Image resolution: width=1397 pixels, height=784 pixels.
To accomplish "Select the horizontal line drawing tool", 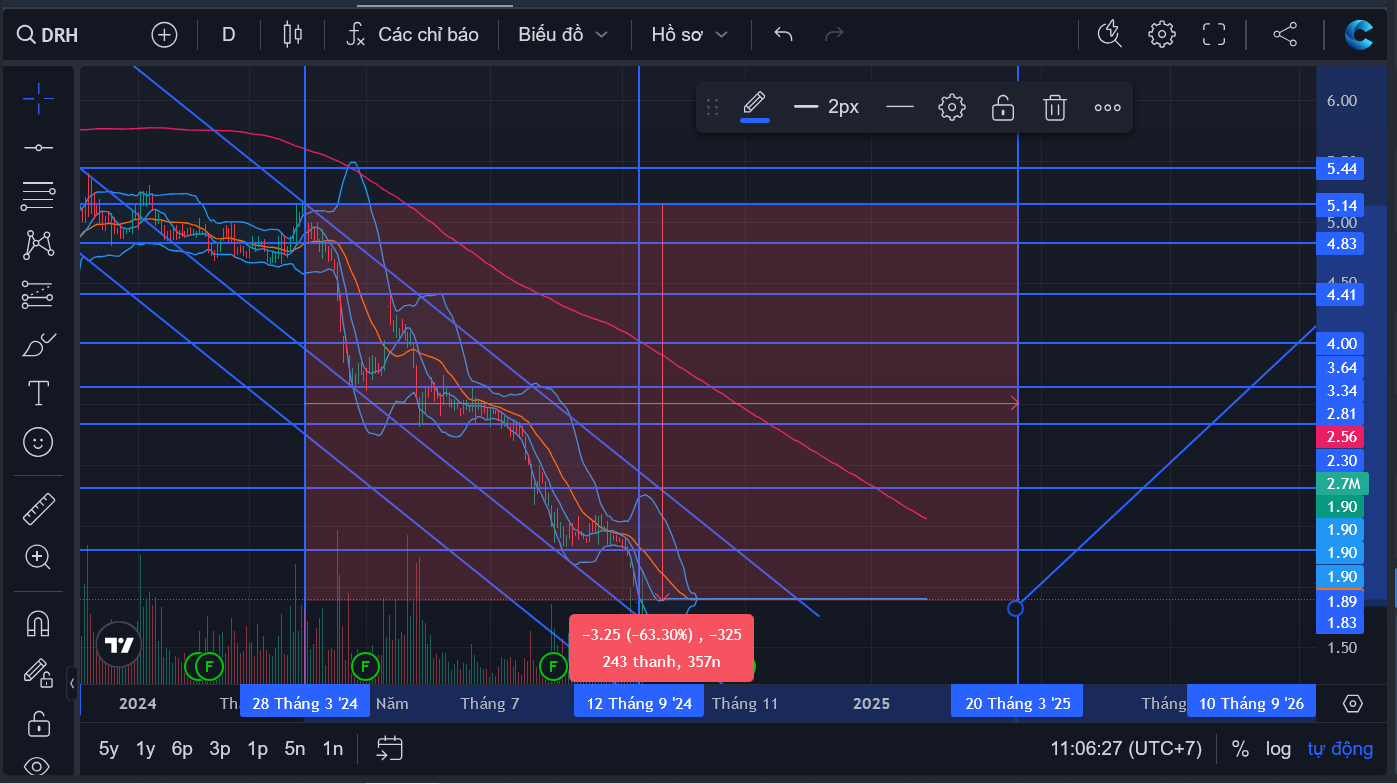I will (38, 147).
